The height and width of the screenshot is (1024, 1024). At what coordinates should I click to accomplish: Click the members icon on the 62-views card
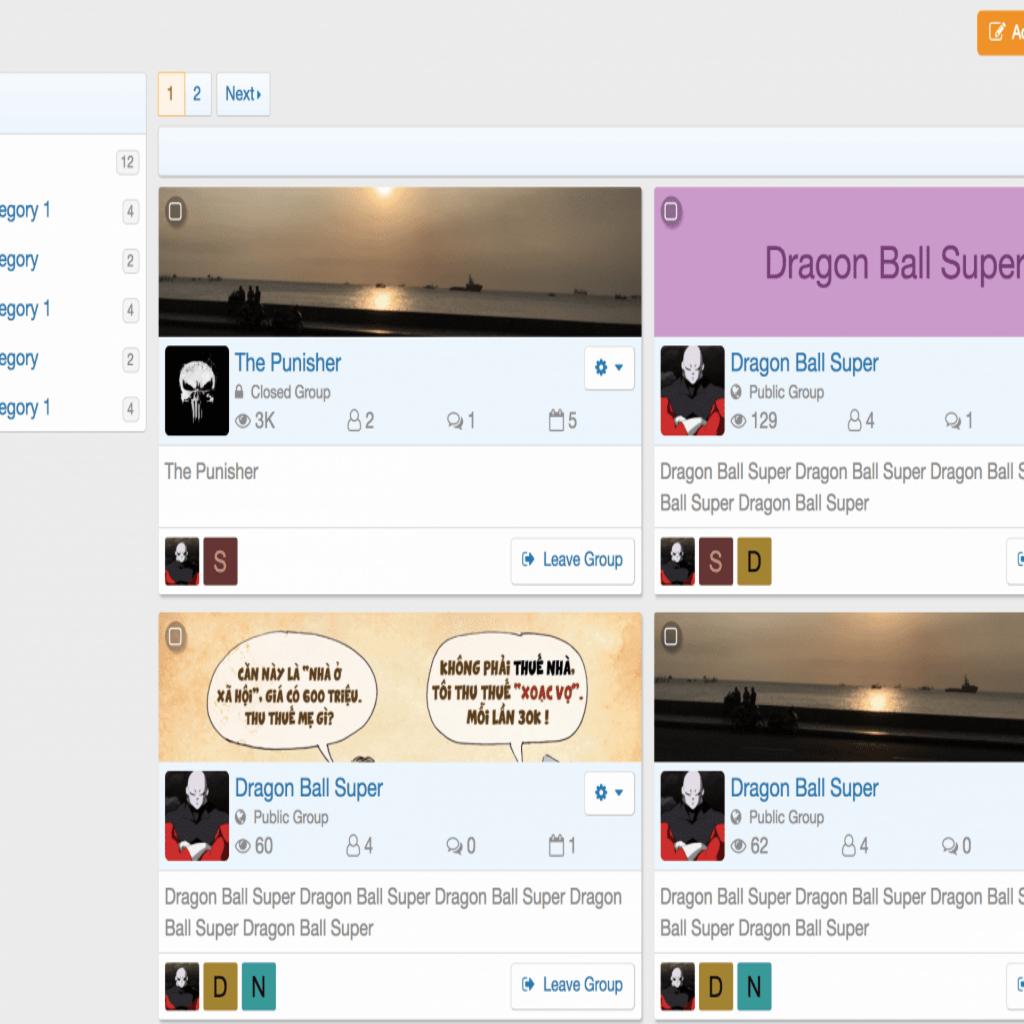[849, 846]
